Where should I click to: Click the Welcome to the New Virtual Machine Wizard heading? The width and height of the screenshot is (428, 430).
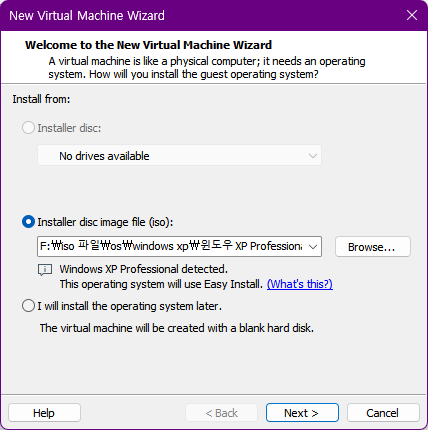pyautogui.click(x=148, y=45)
